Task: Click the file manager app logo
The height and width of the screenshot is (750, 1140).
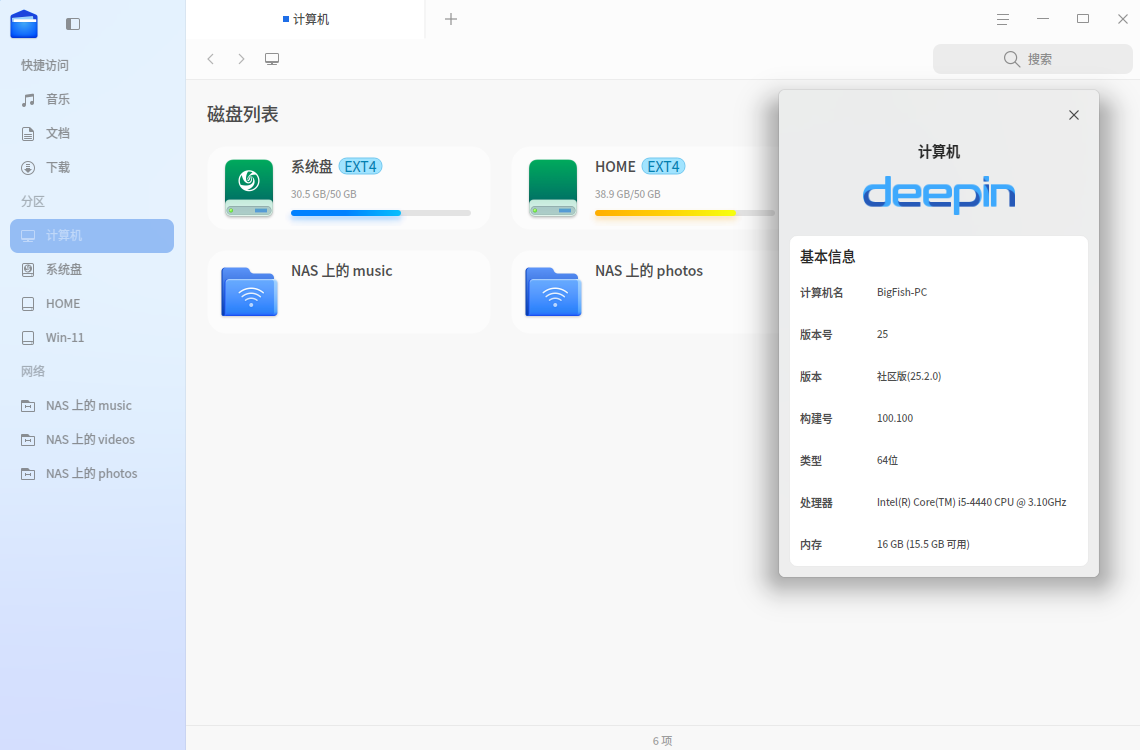Action: click(x=24, y=24)
